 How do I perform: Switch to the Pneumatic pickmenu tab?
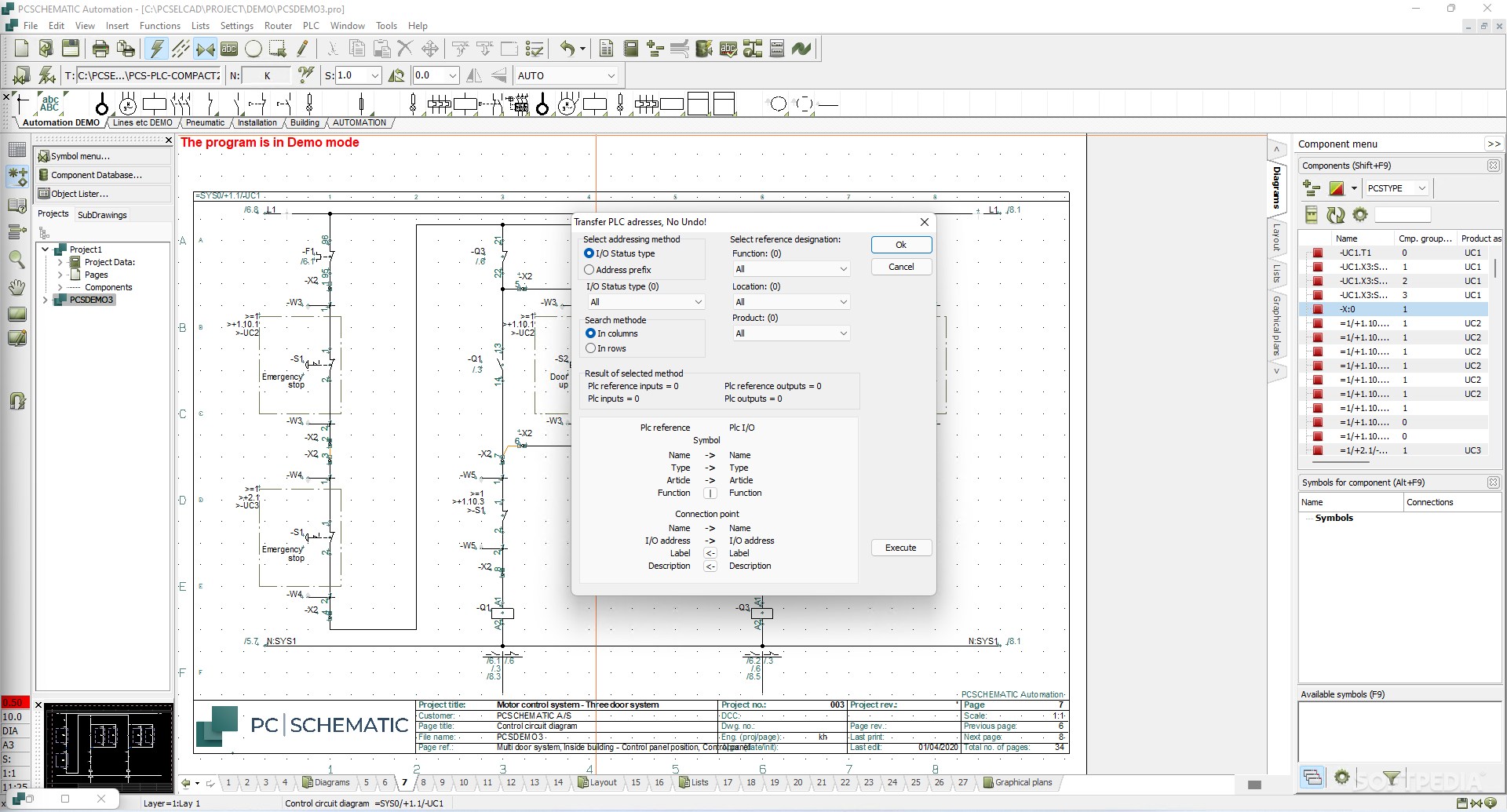[205, 122]
